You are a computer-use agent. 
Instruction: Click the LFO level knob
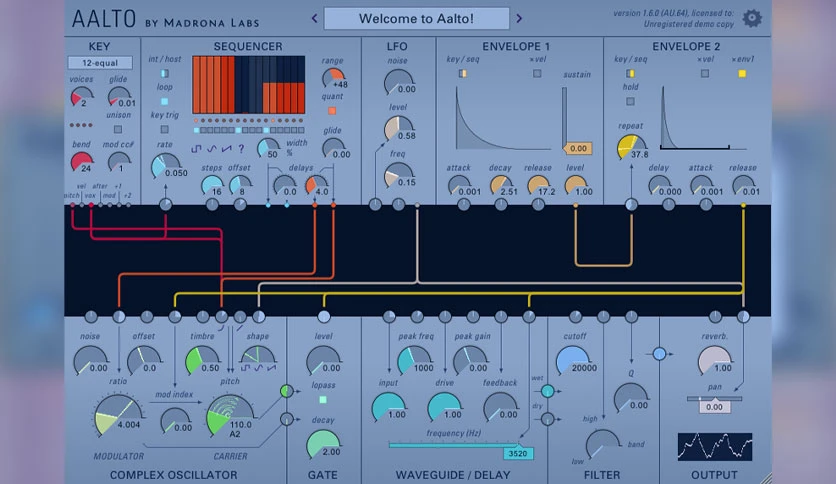coord(398,129)
